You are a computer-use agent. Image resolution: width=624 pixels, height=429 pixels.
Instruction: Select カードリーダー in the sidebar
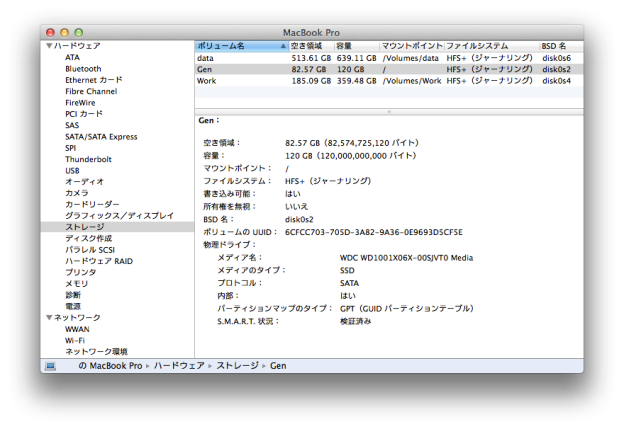(92, 205)
